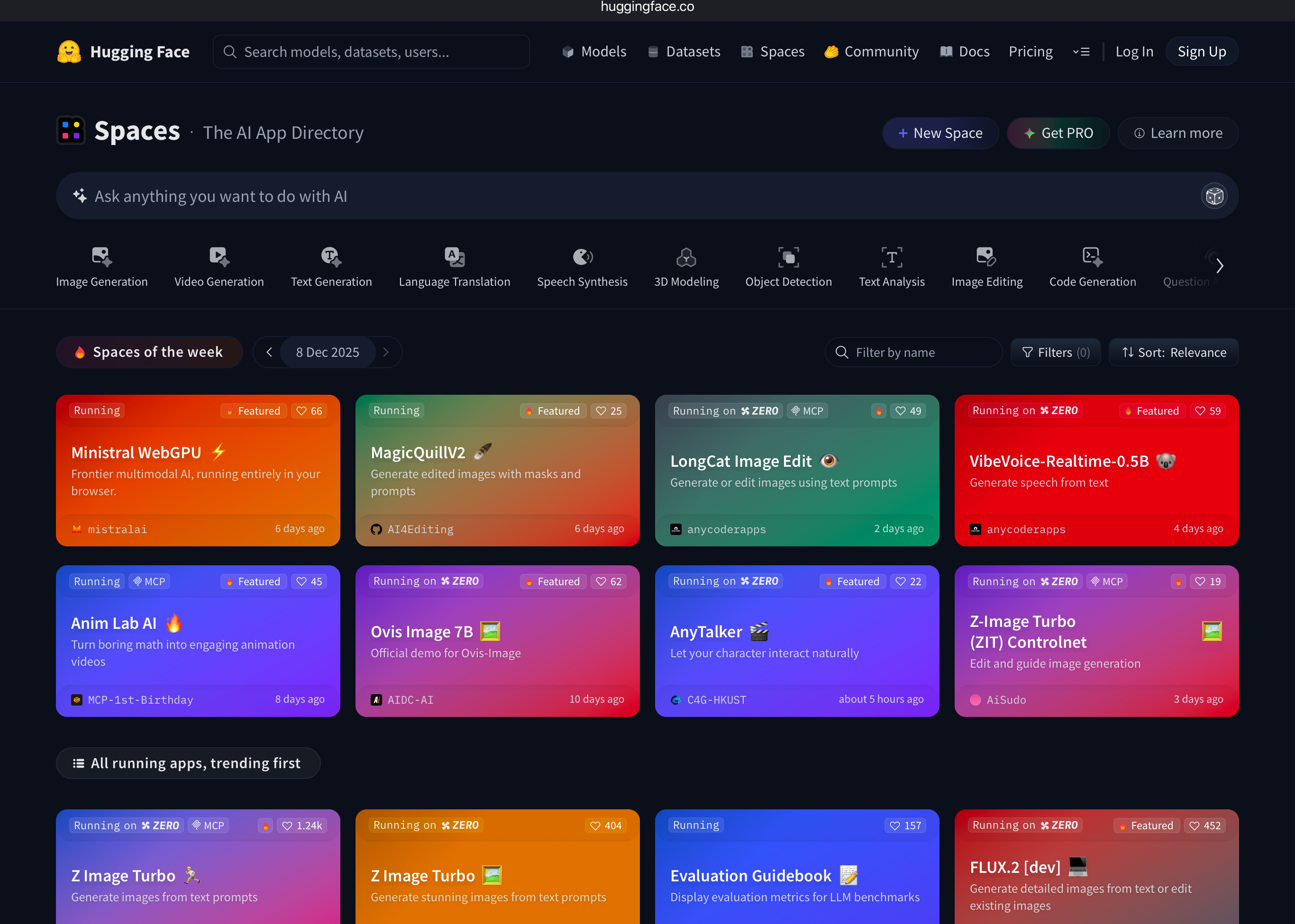The height and width of the screenshot is (924, 1295).
Task: Click the Featured badge on FLUX.2 [dev]
Action: tap(1147, 825)
